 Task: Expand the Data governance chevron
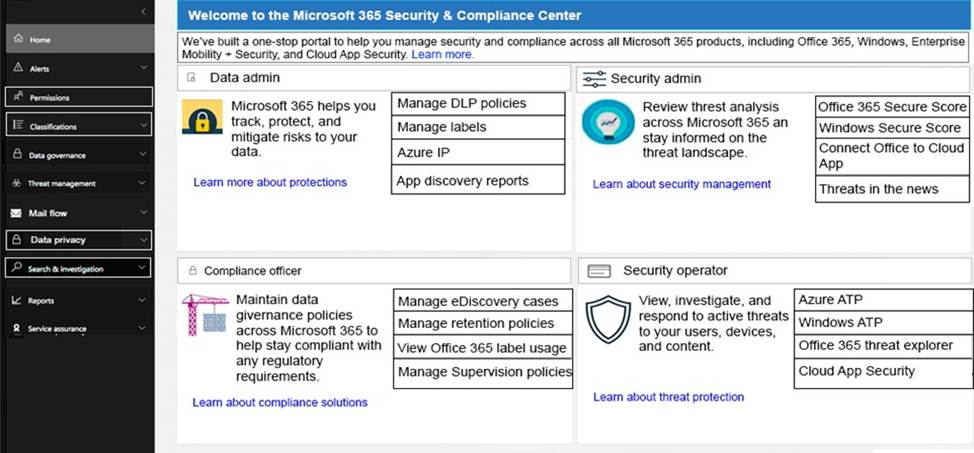(143, 154)
